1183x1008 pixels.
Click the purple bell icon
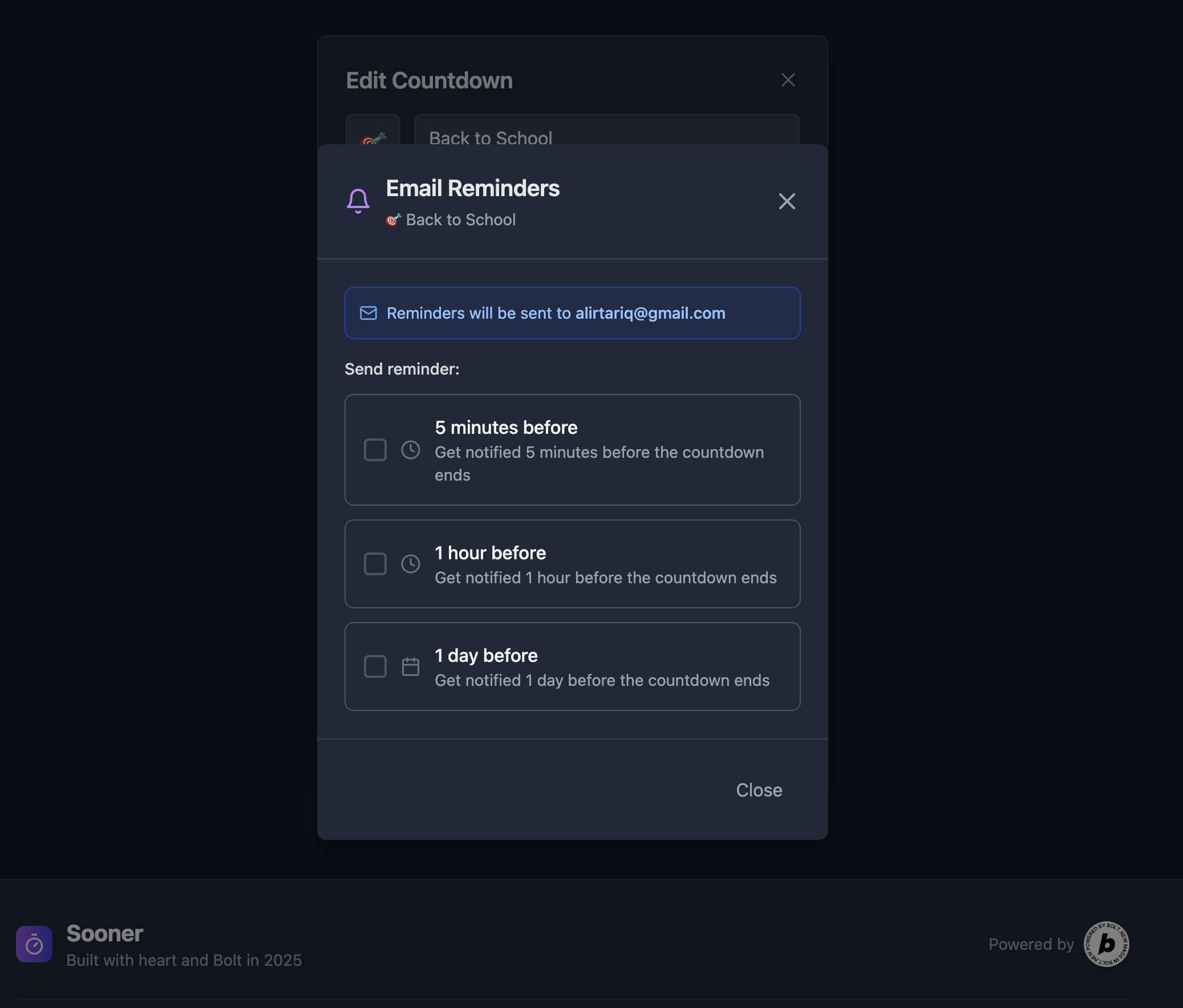pyautogui.click(x=358, y=201)
